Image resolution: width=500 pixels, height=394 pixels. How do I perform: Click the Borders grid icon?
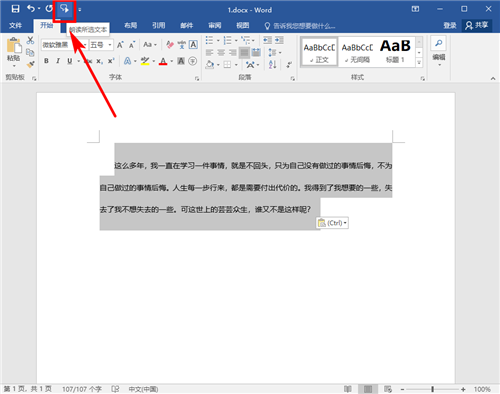(227, 65)
